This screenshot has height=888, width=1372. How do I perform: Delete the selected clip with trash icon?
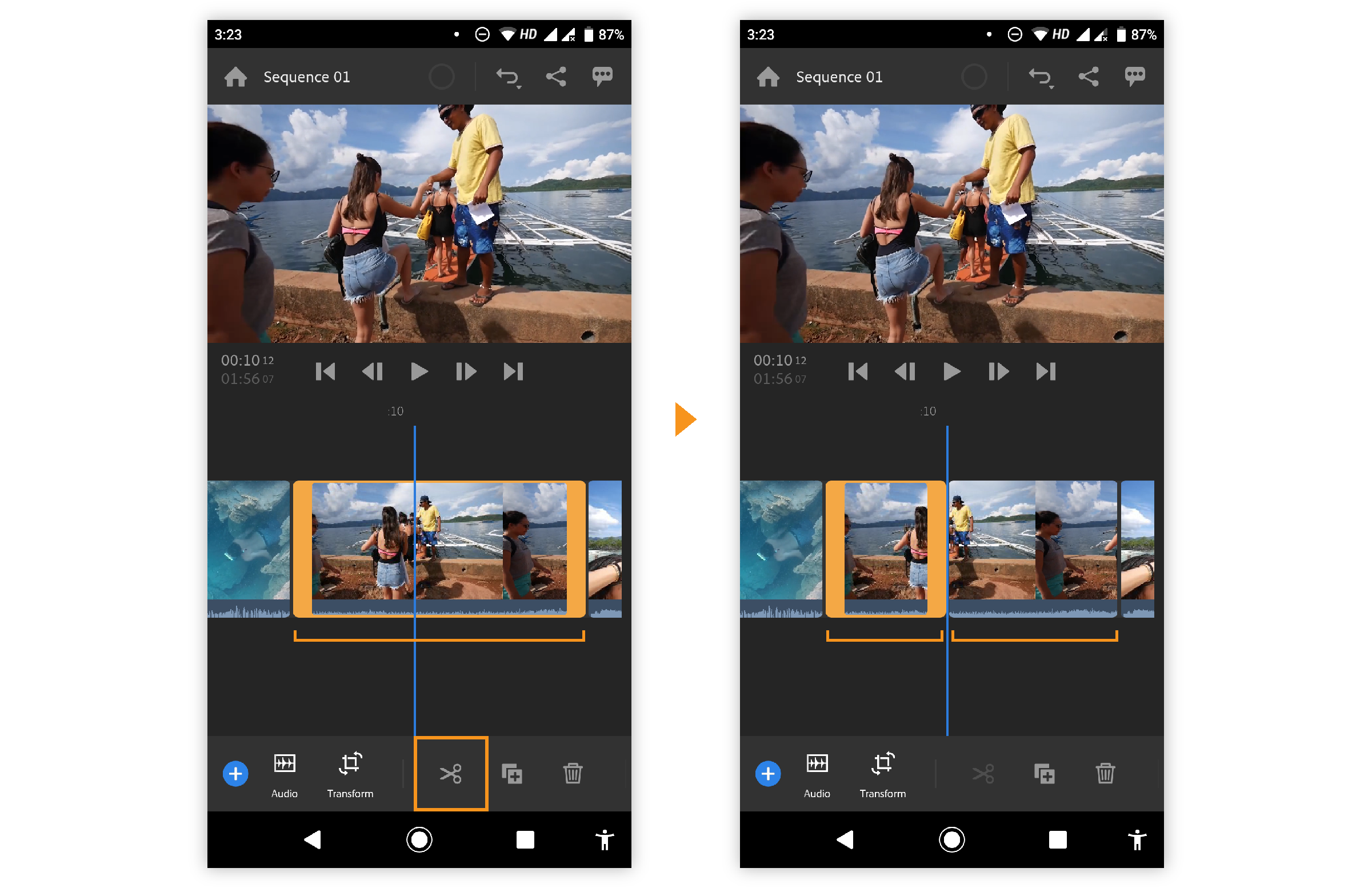coord(574,774)
